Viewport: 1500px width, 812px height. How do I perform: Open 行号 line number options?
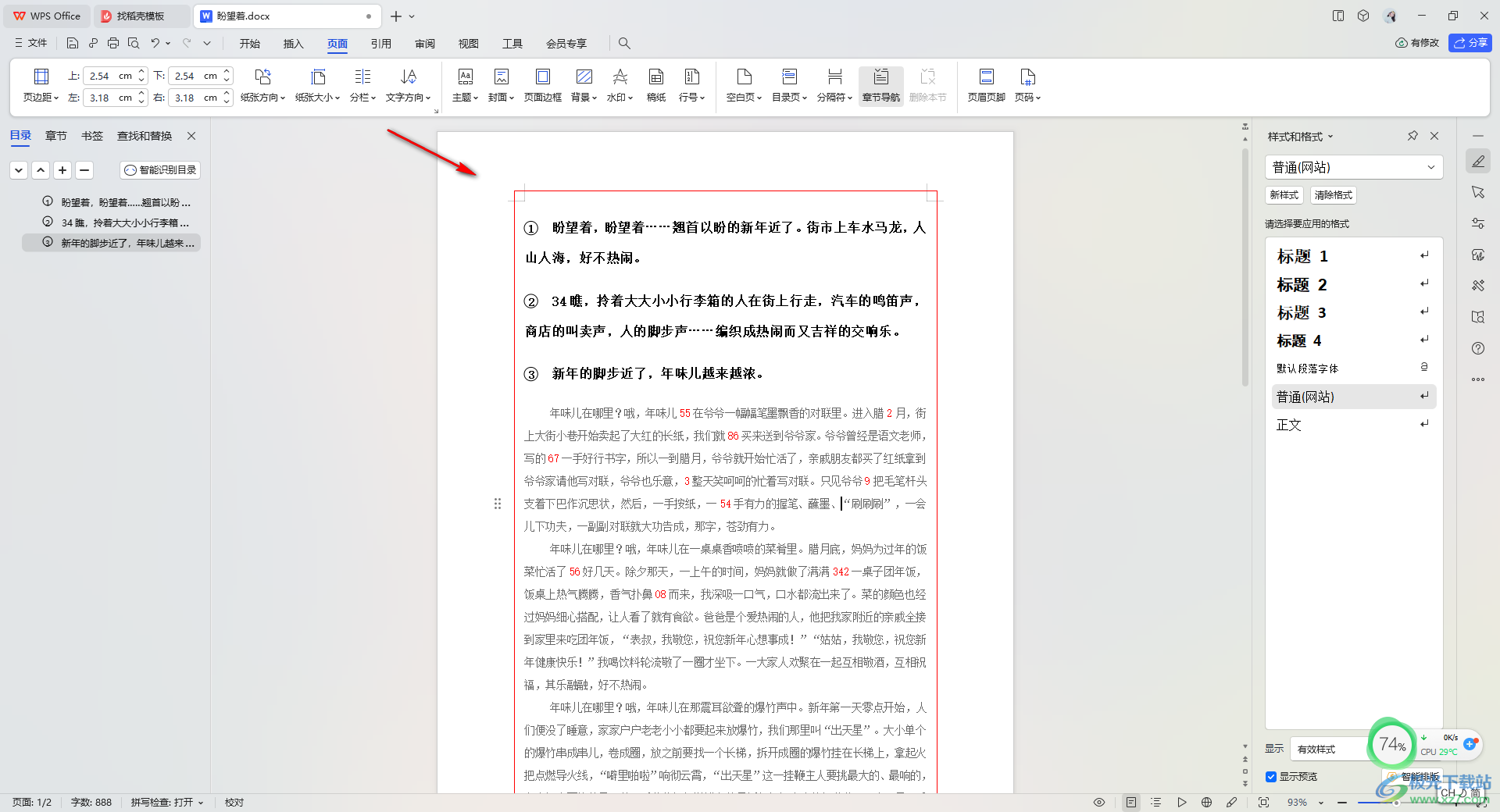[x=691, y=86]
